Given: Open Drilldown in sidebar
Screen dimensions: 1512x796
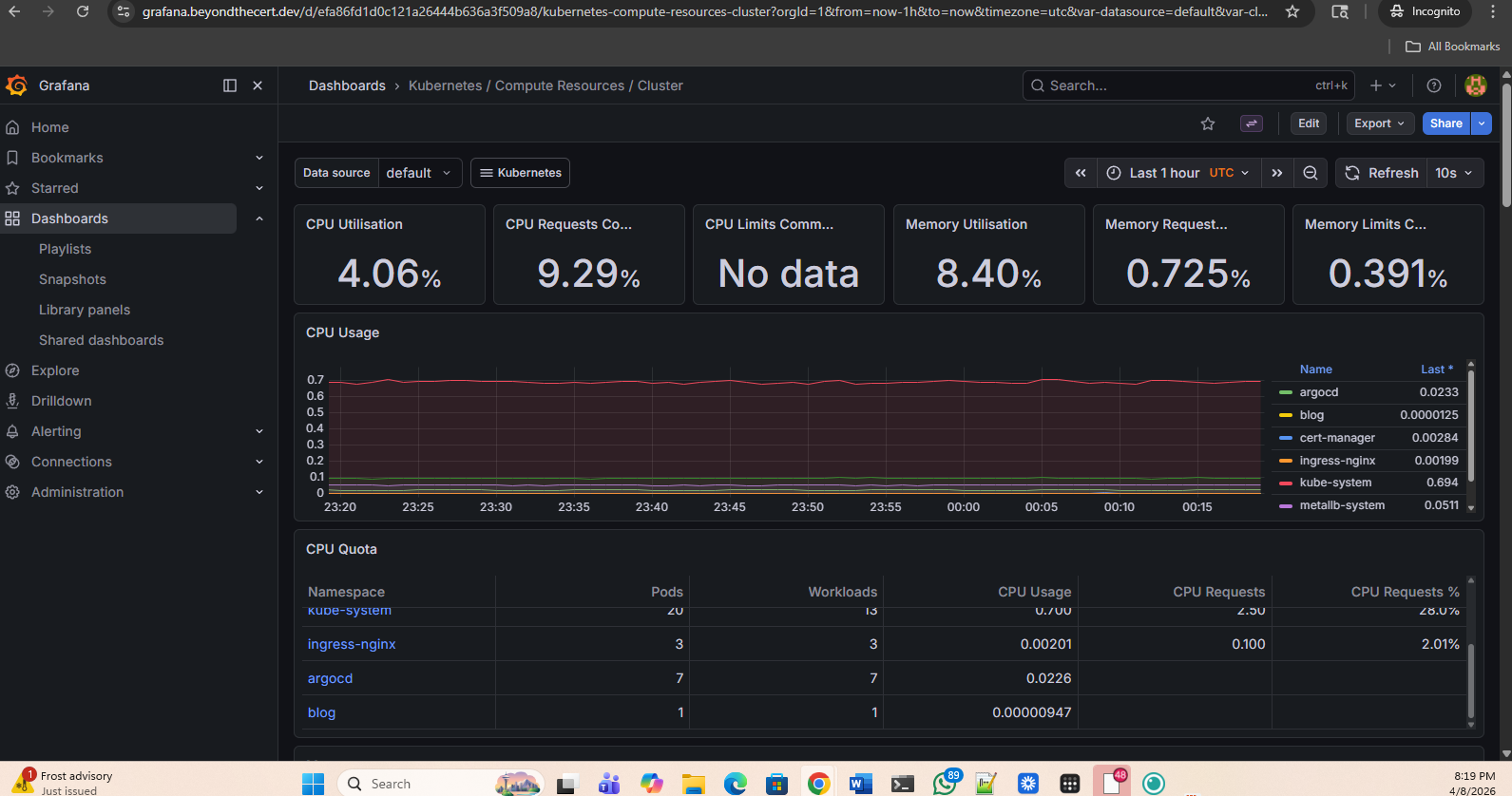Looking at the screenshot, I should (x=62, y=401).
